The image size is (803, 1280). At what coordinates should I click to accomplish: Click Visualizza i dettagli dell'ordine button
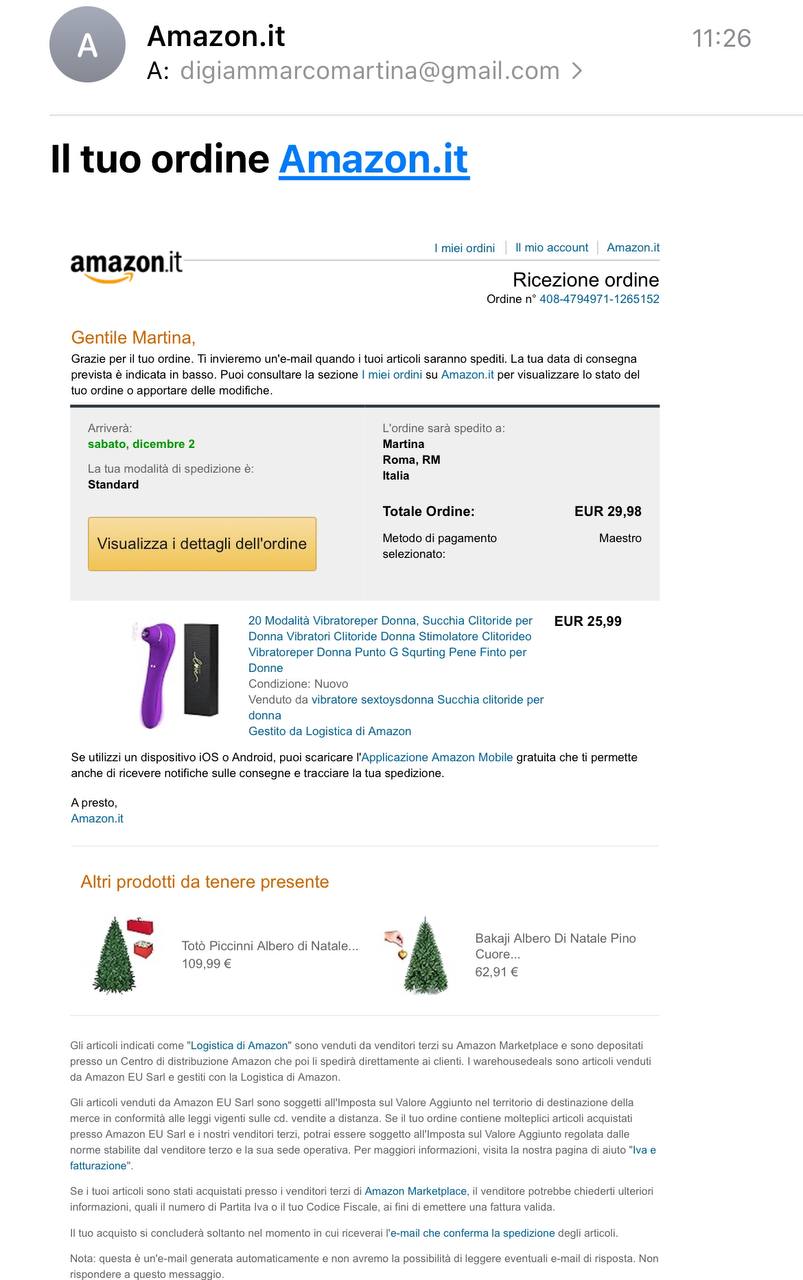202,544
